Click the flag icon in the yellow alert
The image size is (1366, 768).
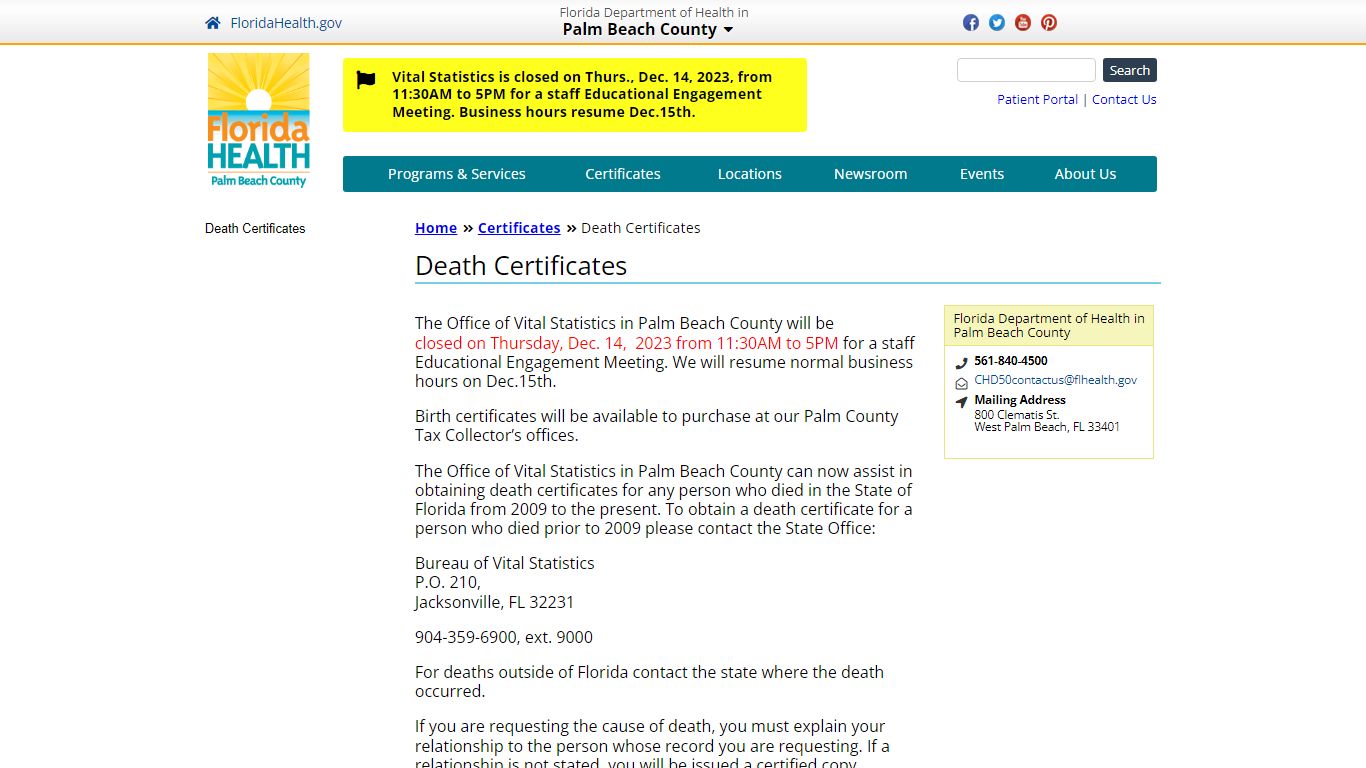click(366, 80)
